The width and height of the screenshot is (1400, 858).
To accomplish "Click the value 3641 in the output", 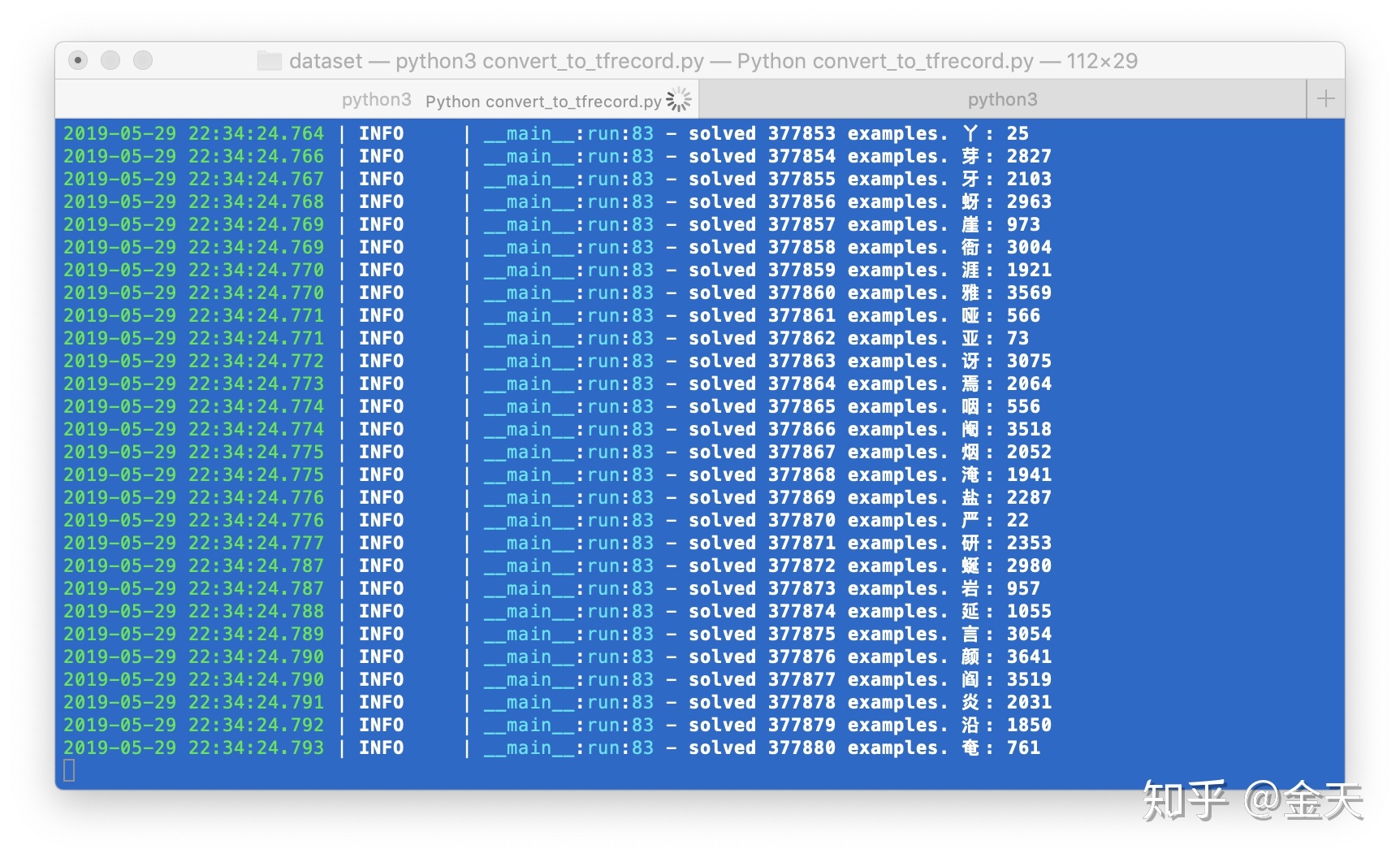I will coord(1029,656).
